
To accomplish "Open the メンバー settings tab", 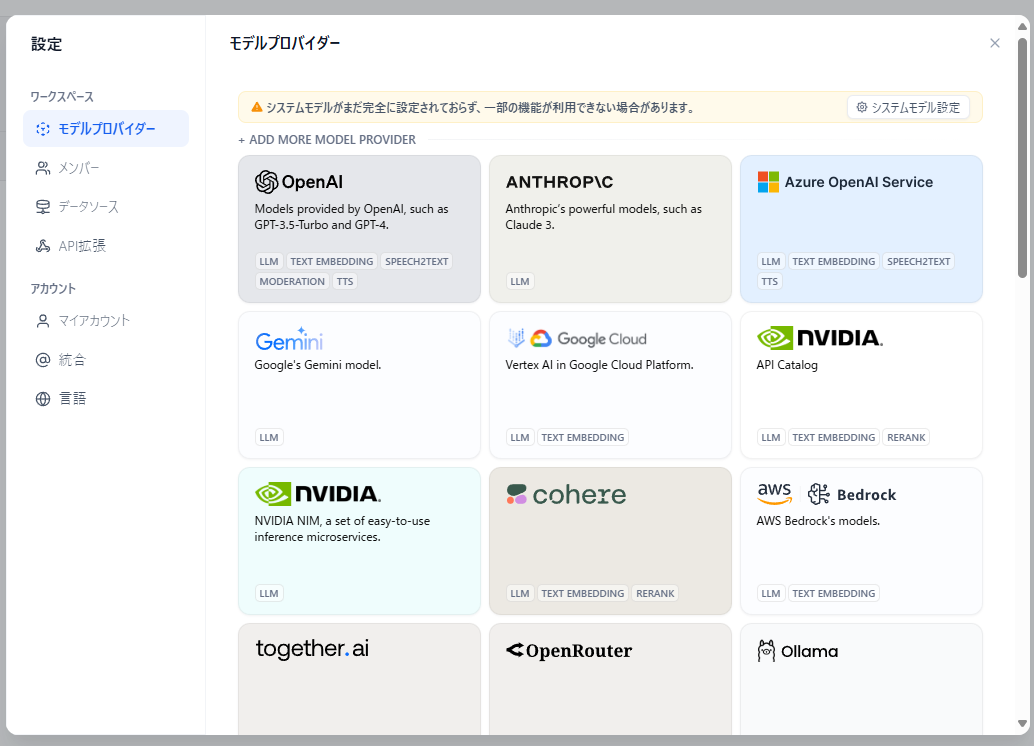I will 106,168.
